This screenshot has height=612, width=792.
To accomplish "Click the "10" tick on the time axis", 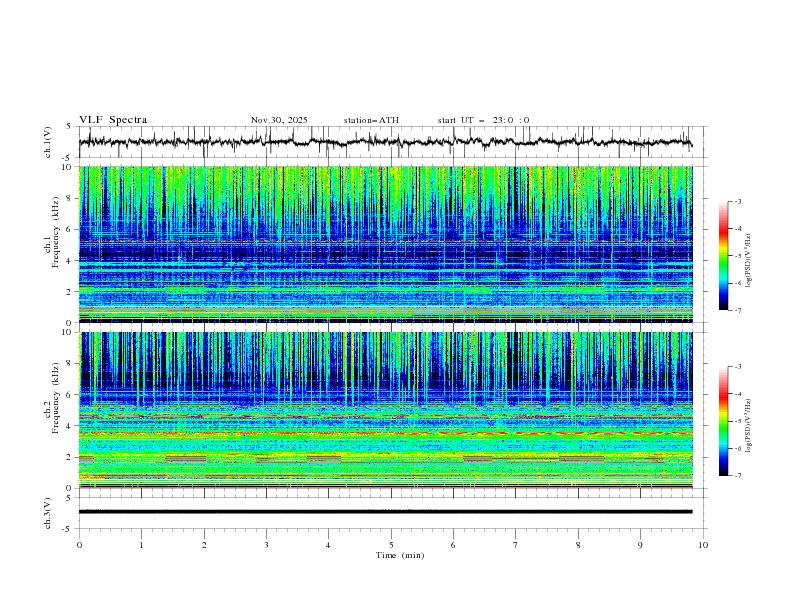I will [x=703, y=545].
